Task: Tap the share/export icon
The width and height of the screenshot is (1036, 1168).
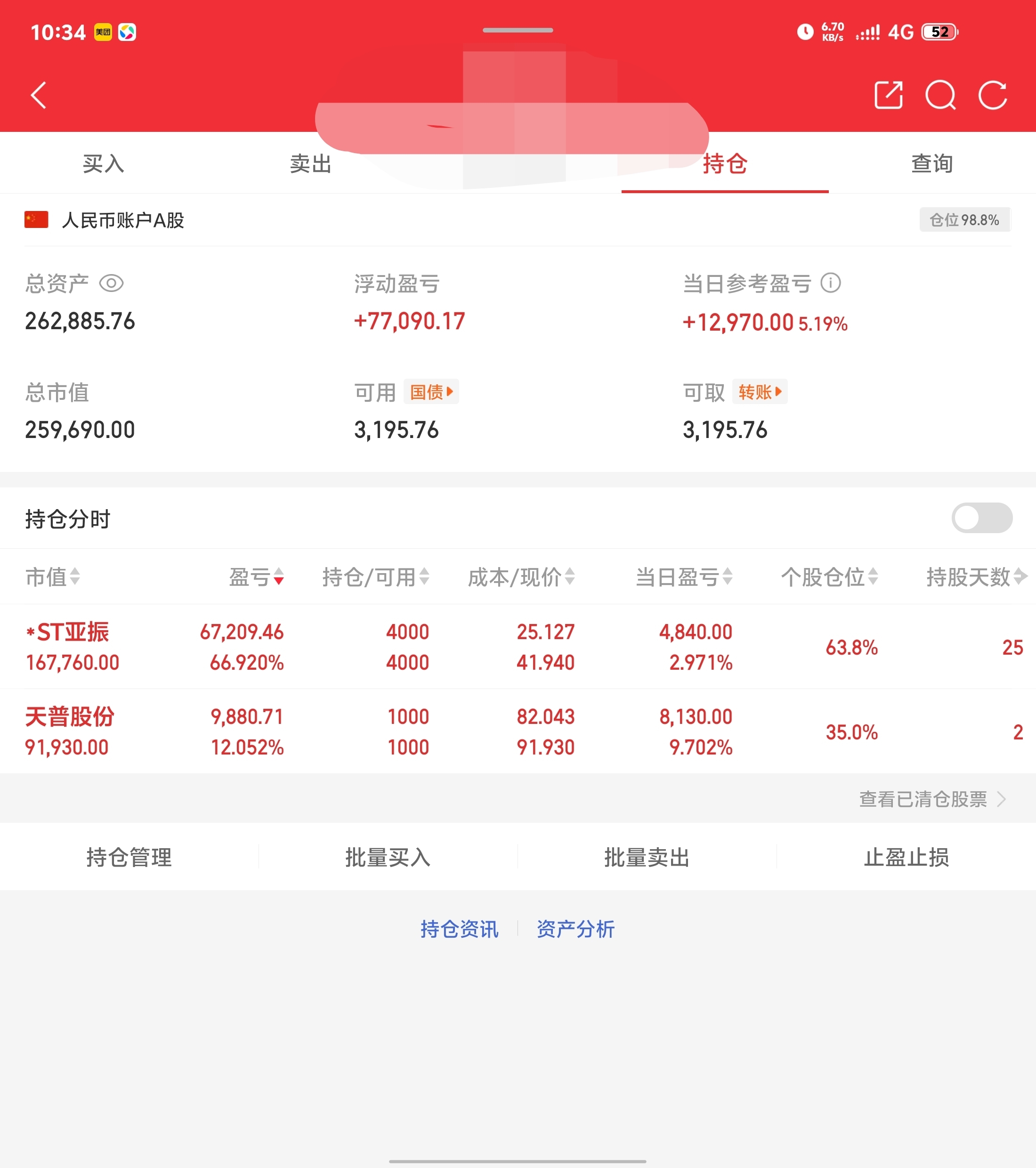Action: pyautogui.click(x=889, y=95)
